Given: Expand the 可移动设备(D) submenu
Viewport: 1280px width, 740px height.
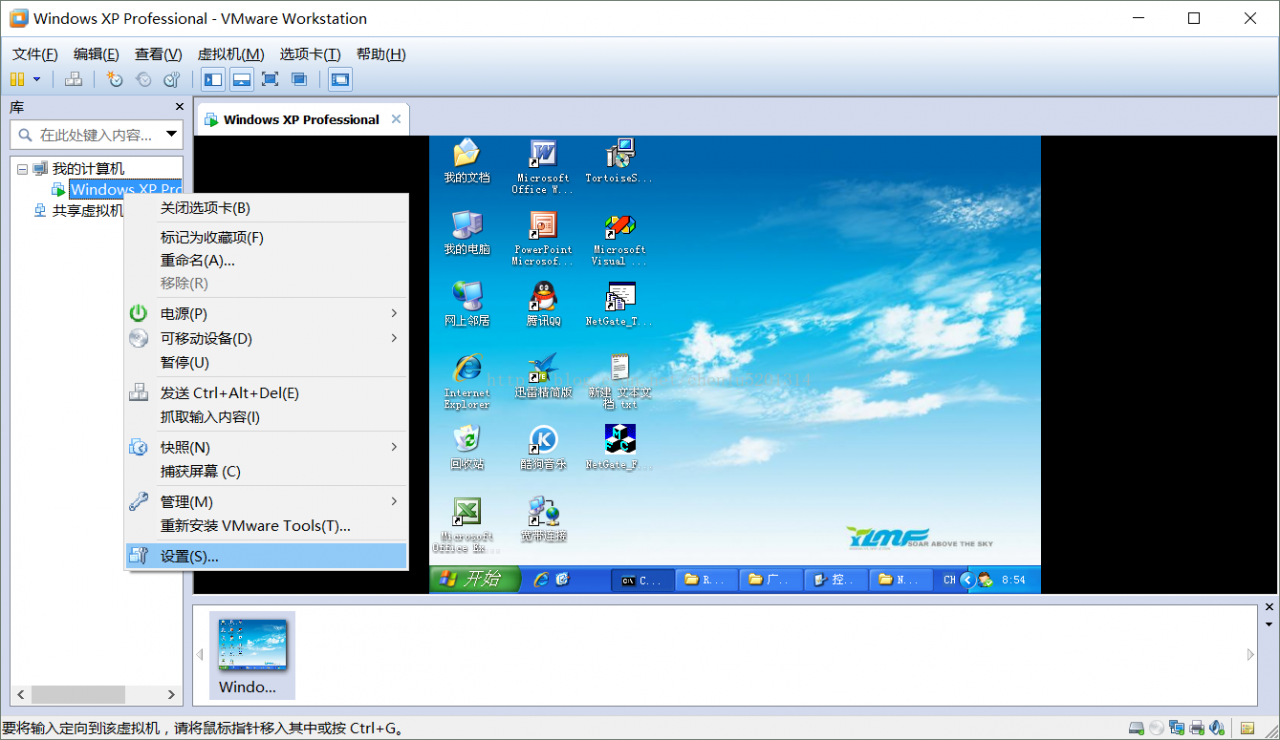Looking at the screenshot, I should click(x=266, y=338).
